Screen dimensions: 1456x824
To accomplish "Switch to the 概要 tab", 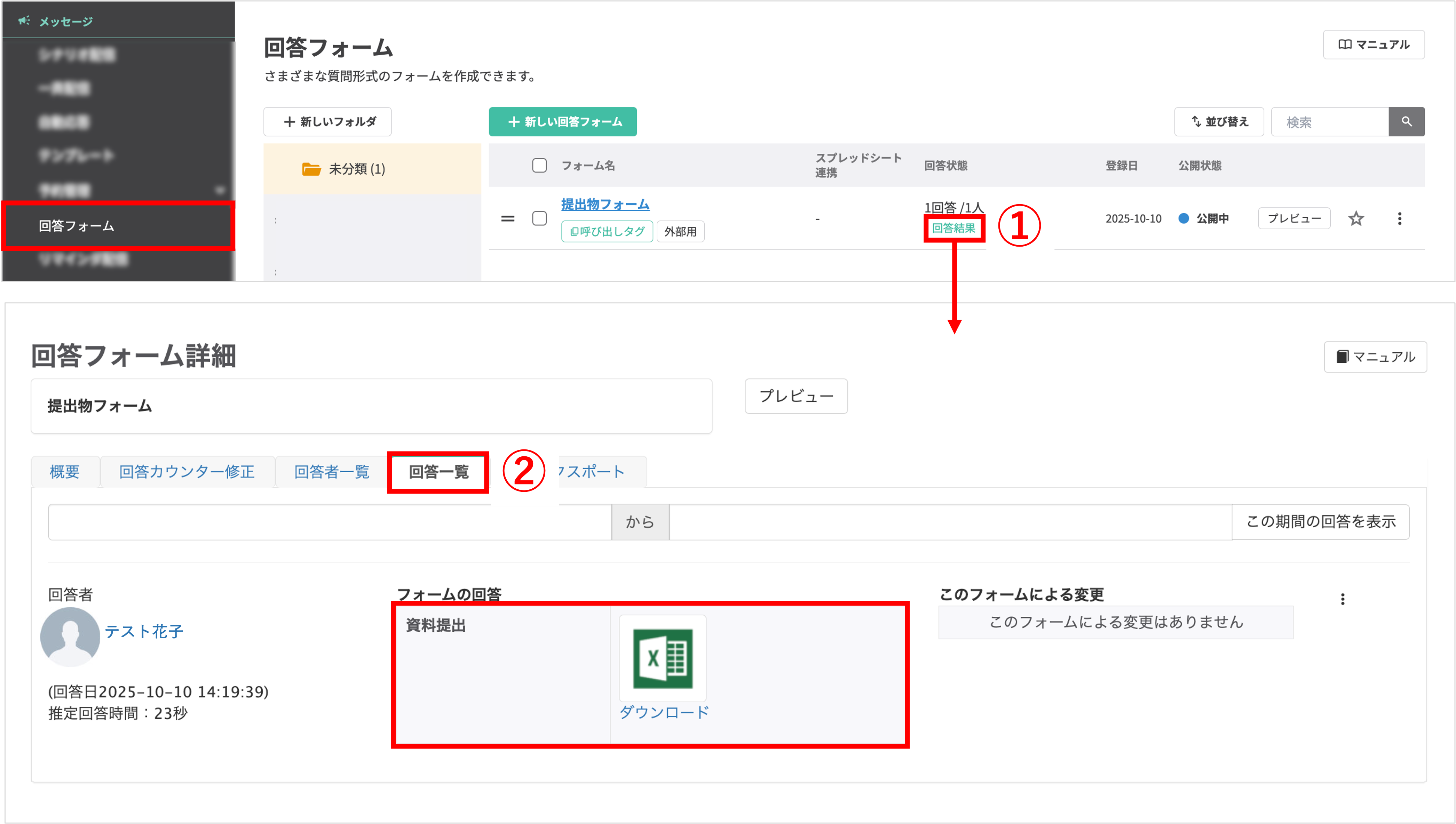I will (64, 471).
